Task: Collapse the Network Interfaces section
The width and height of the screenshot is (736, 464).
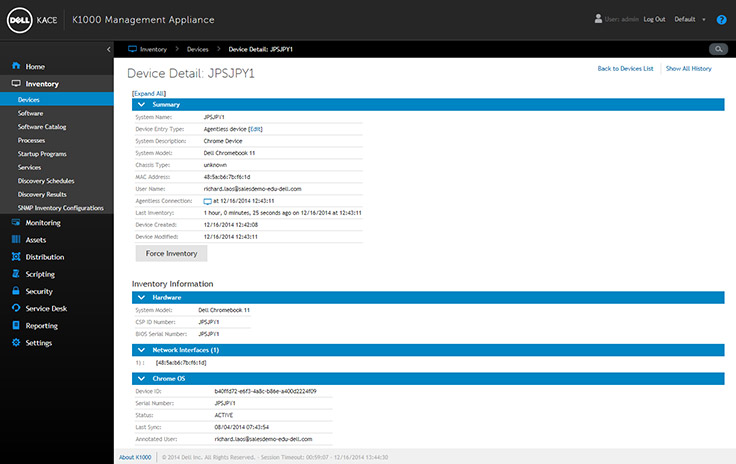Action: (141, 350)
